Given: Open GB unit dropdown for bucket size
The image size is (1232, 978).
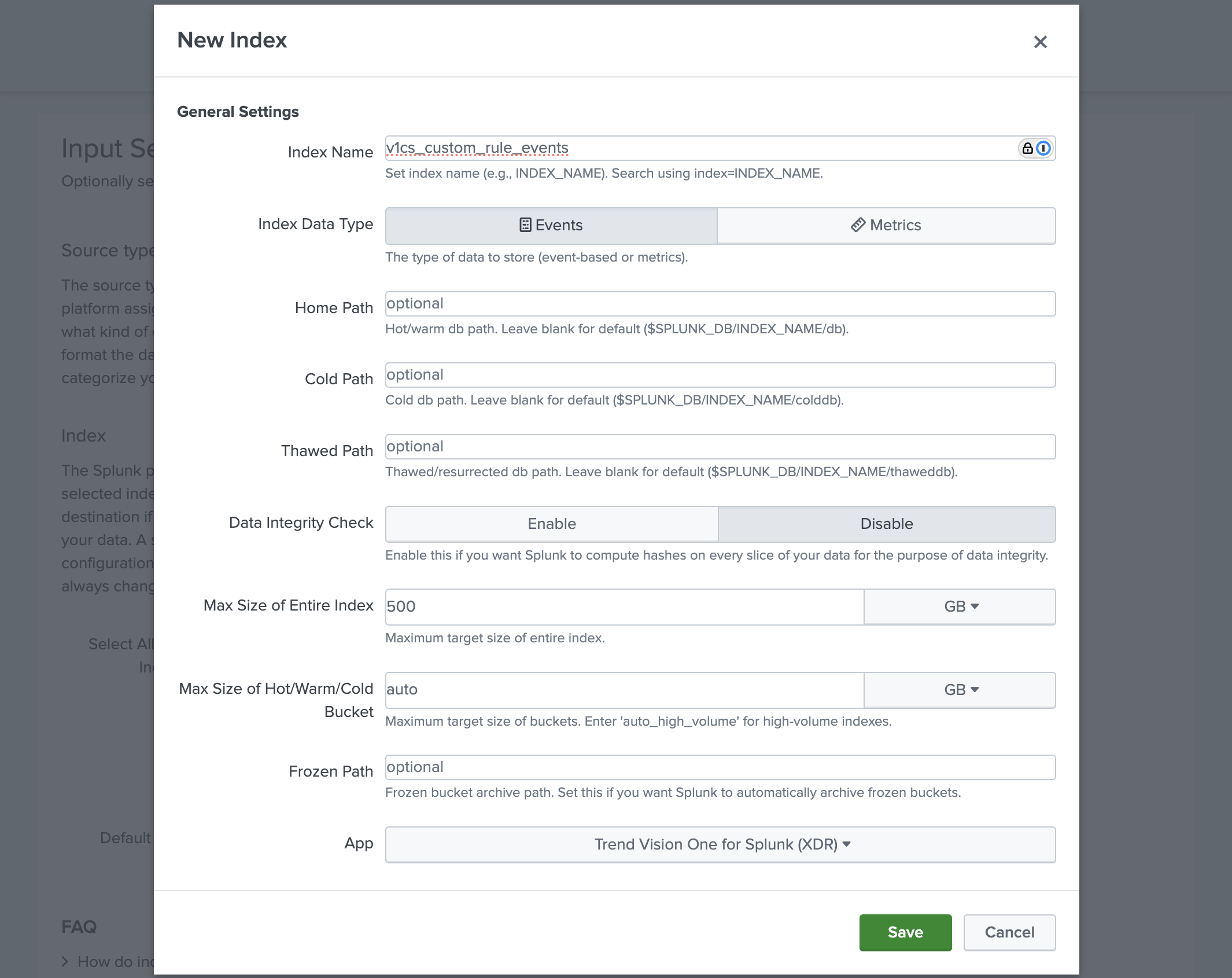Looking at the screenshot, I should click(960, 690).
